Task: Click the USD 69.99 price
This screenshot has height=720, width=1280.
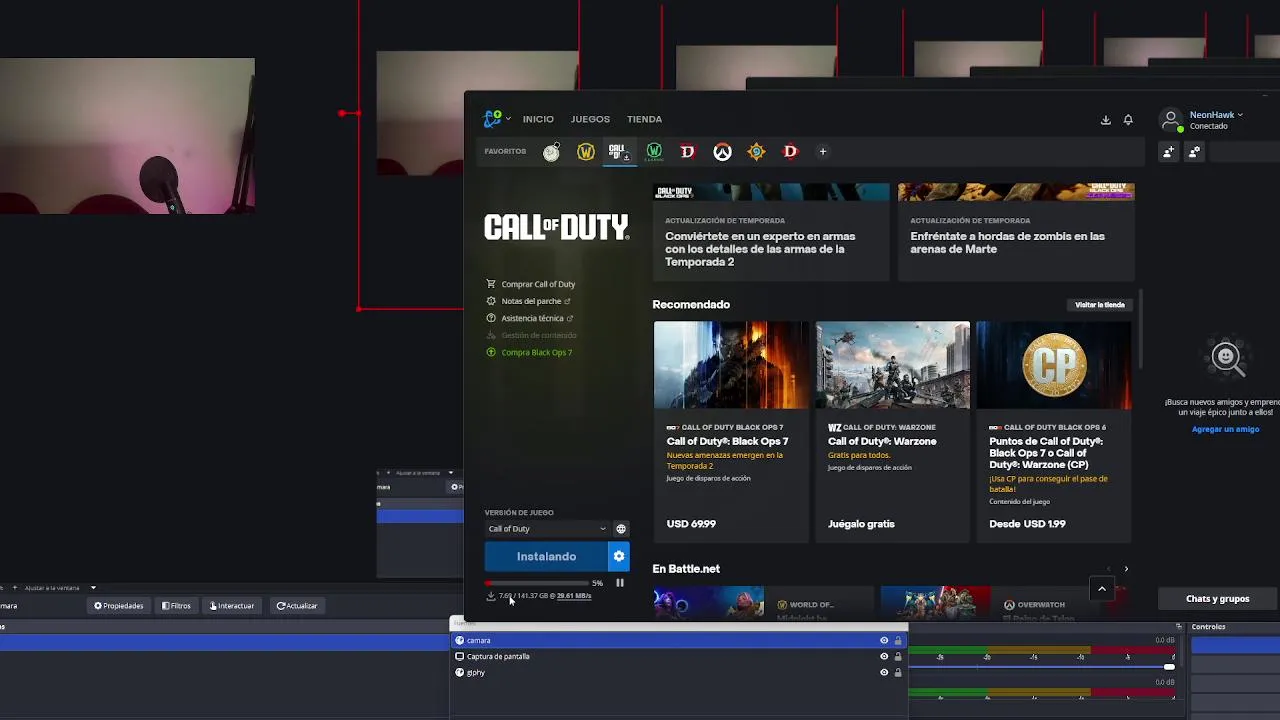Action: [x=691, y=524]
